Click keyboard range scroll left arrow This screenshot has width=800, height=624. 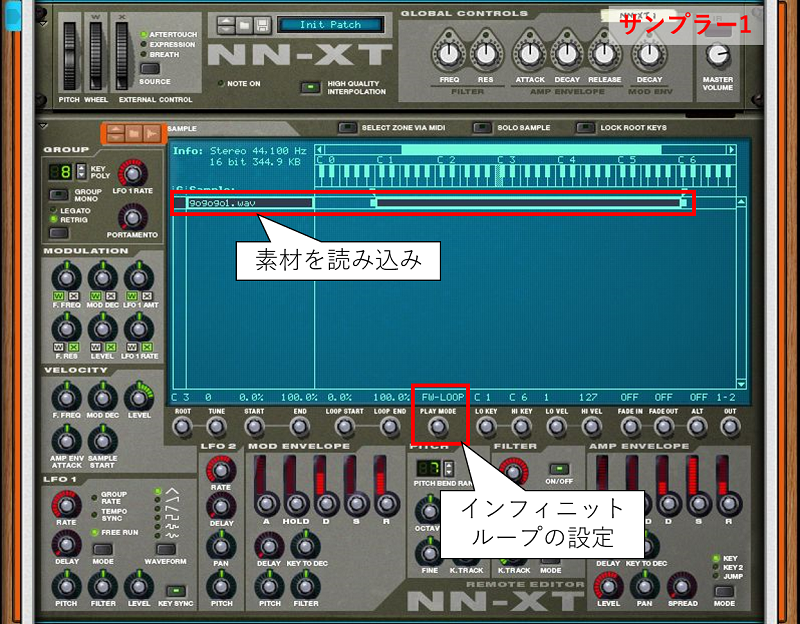tap(319, 149)
